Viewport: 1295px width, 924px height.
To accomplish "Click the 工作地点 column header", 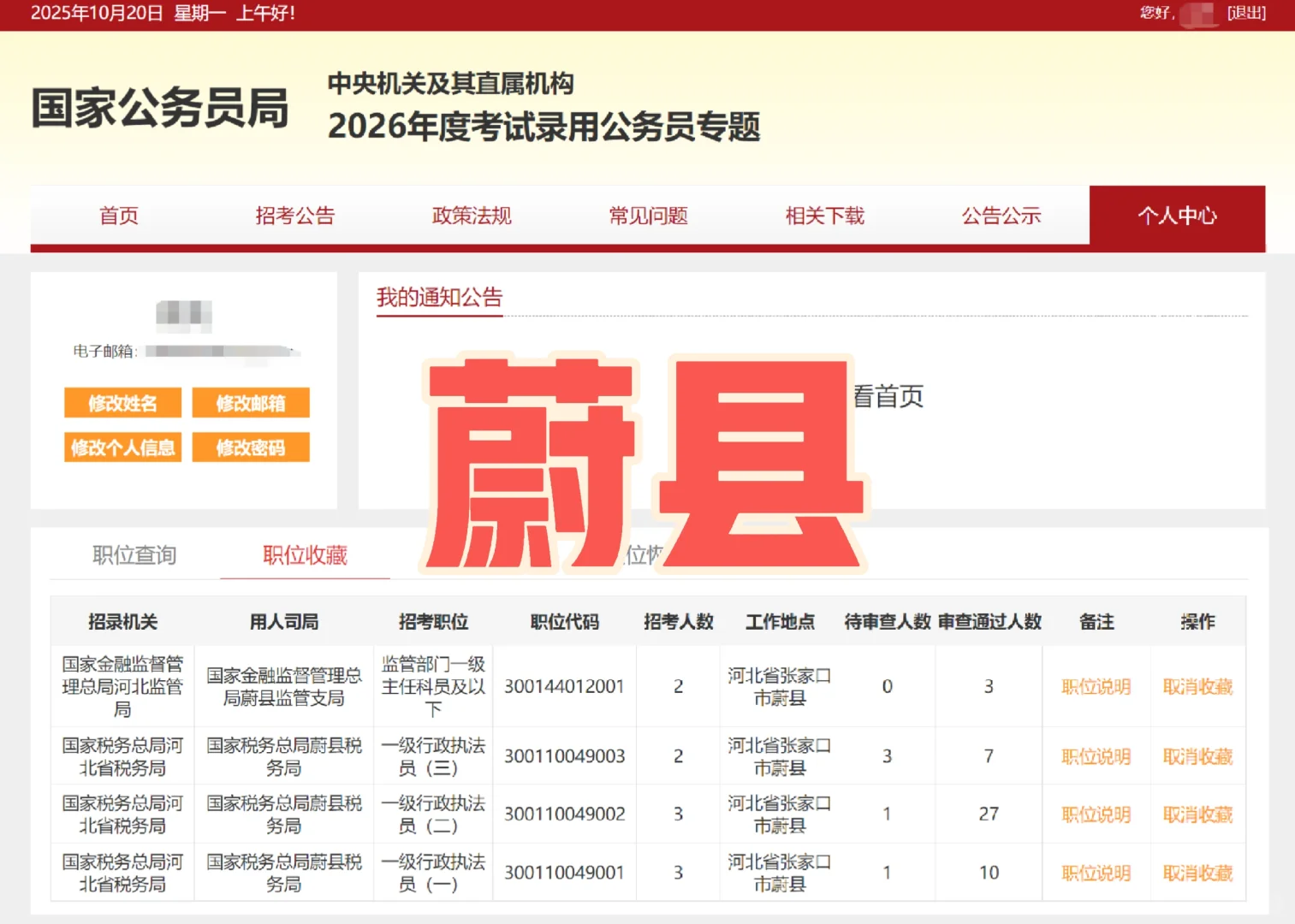I will 780,622.
